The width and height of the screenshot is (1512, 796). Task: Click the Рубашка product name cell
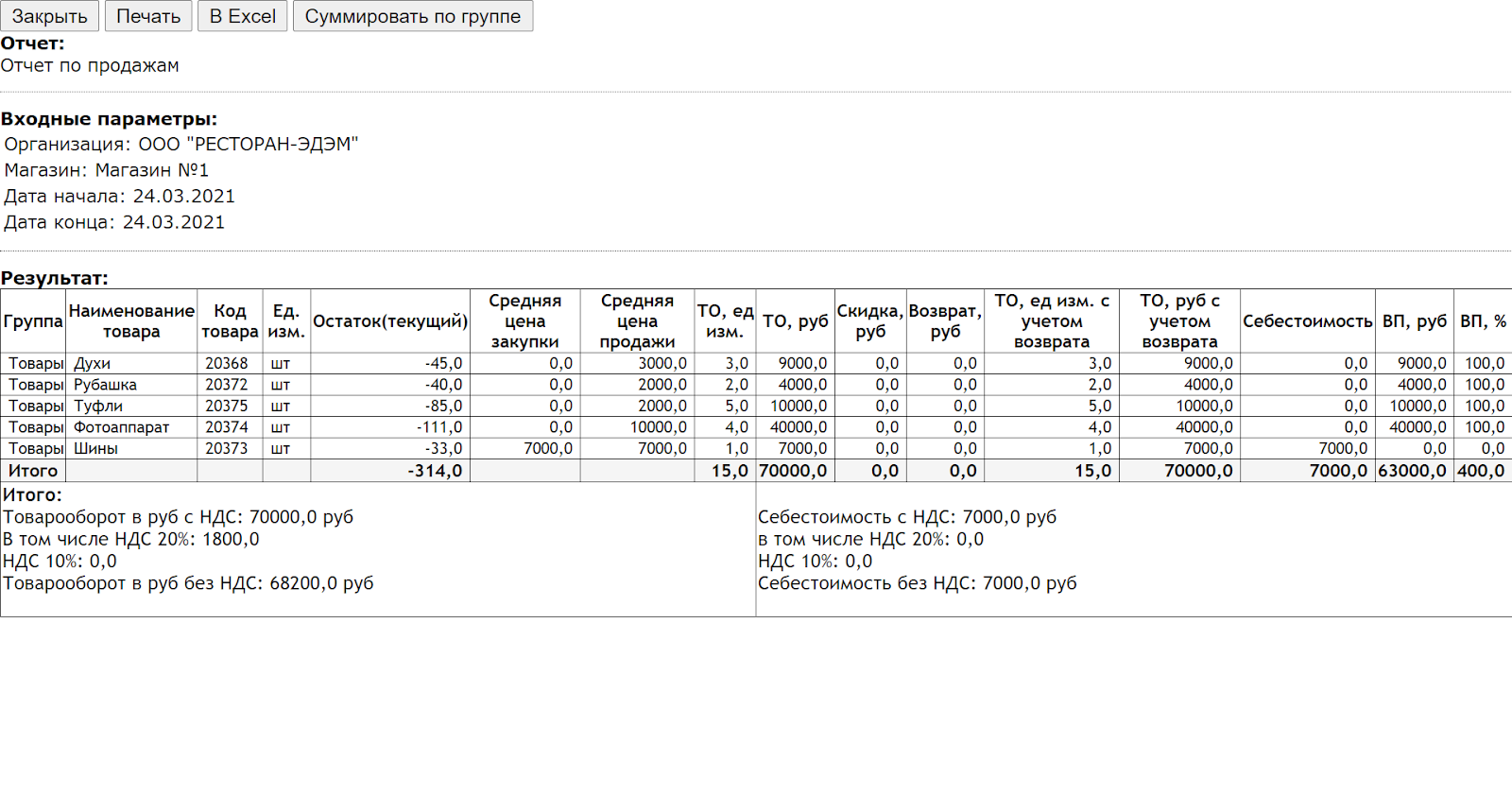(105, 385)
